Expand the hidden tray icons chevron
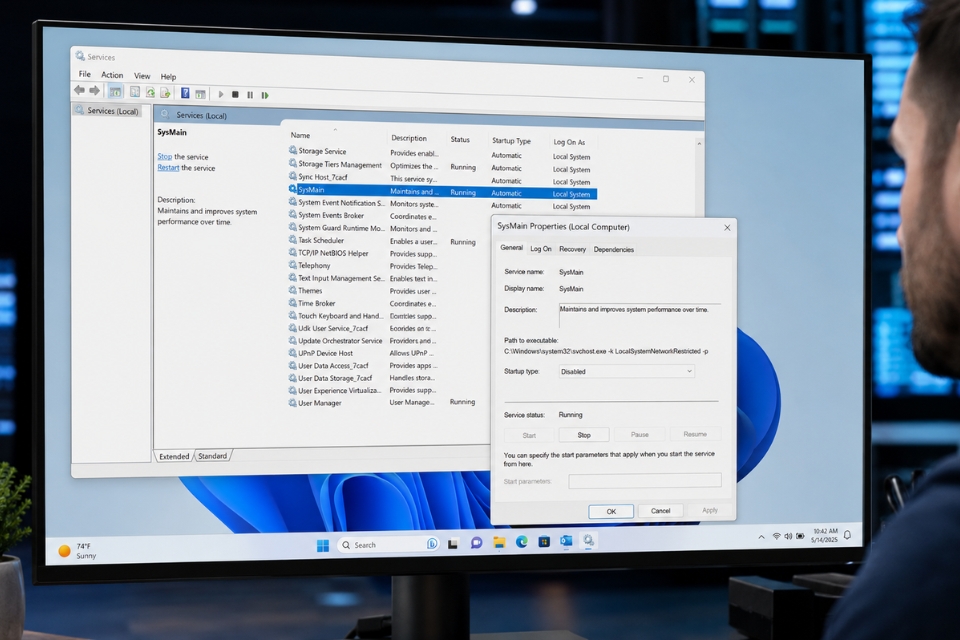 [761, 537]
